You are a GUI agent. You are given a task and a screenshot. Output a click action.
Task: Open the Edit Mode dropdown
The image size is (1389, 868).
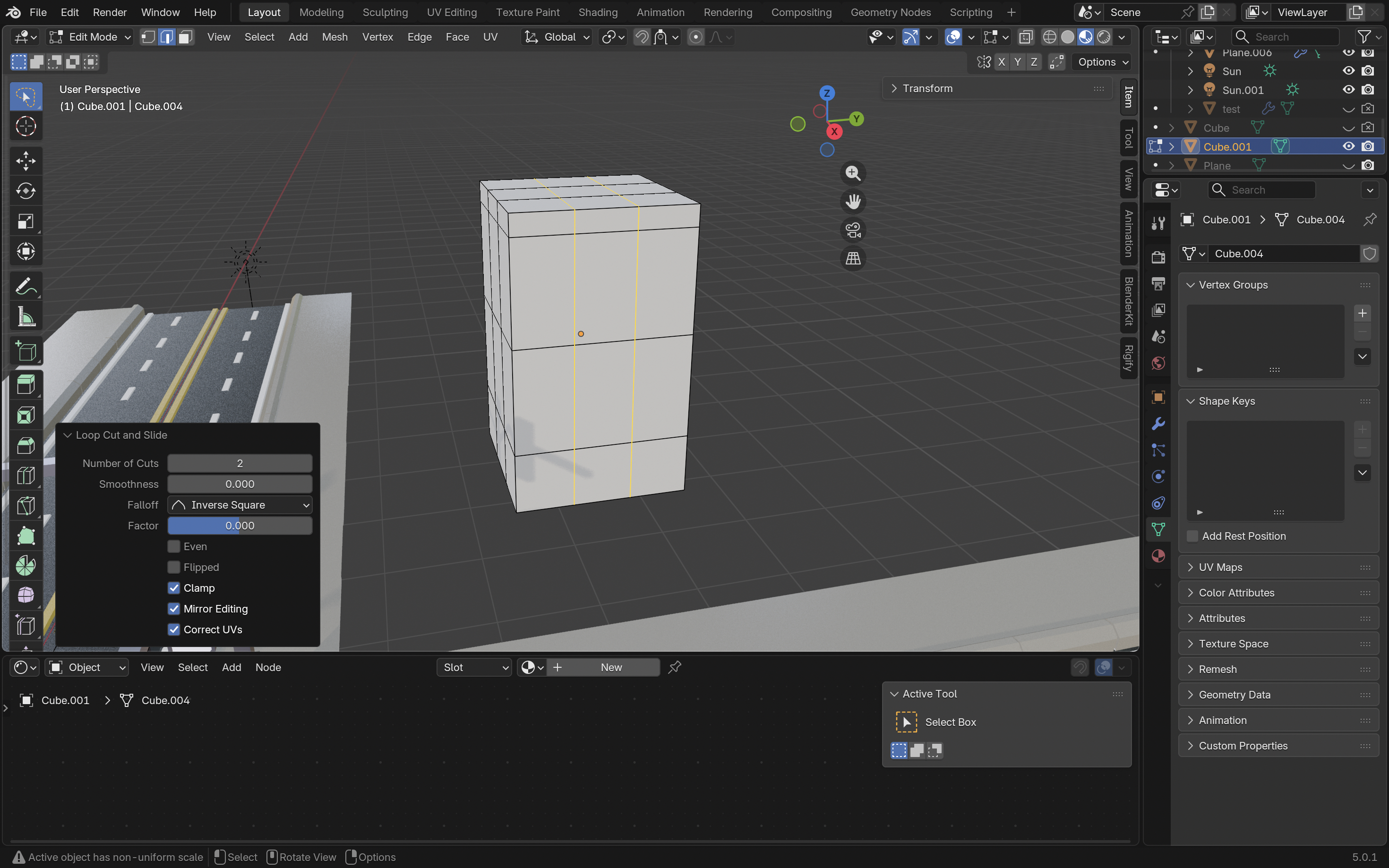click(x=90, y=37)
